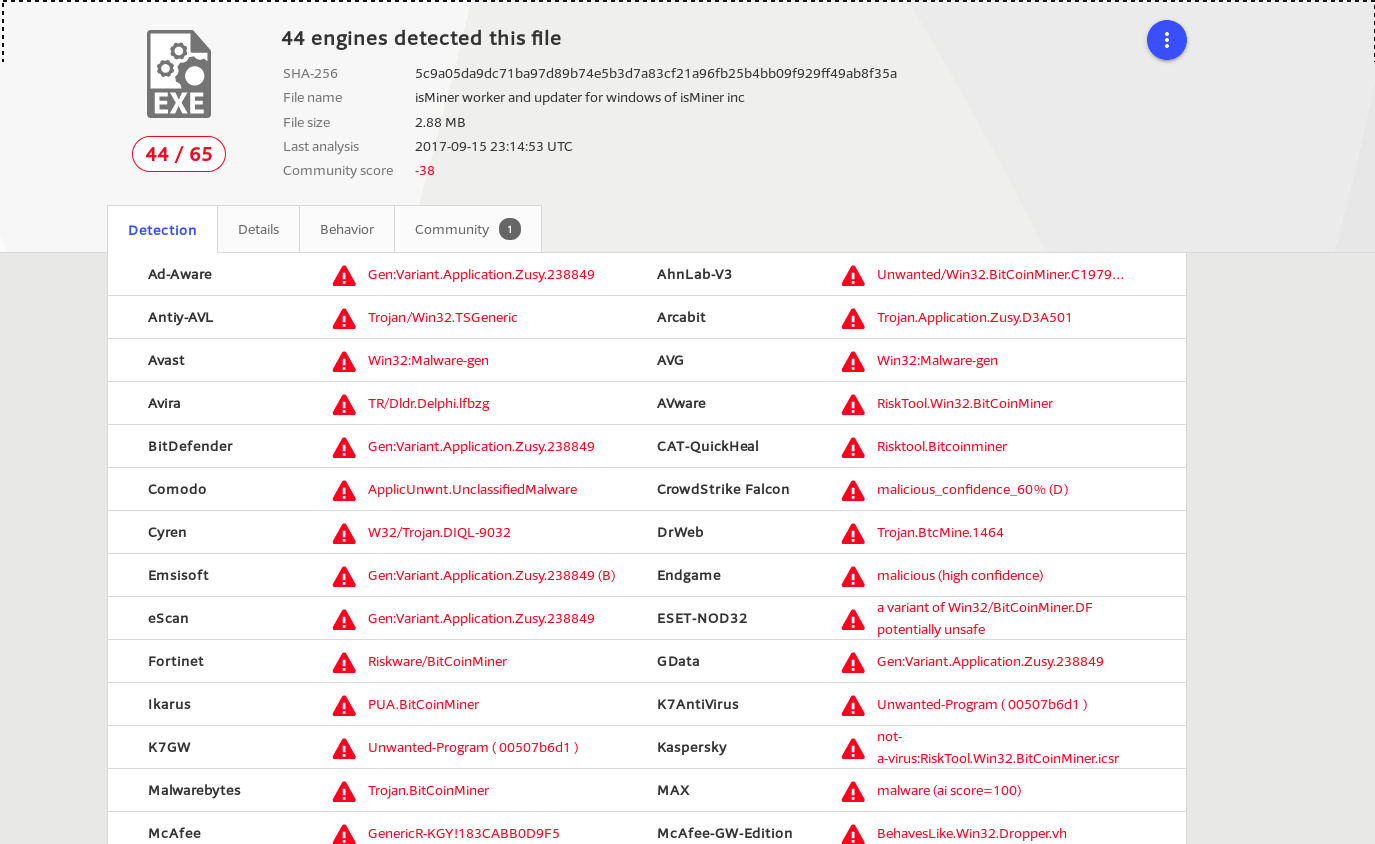Click the warning icon for Ad-Aware
Screen dimensions: 1375x844
point(344,275)
